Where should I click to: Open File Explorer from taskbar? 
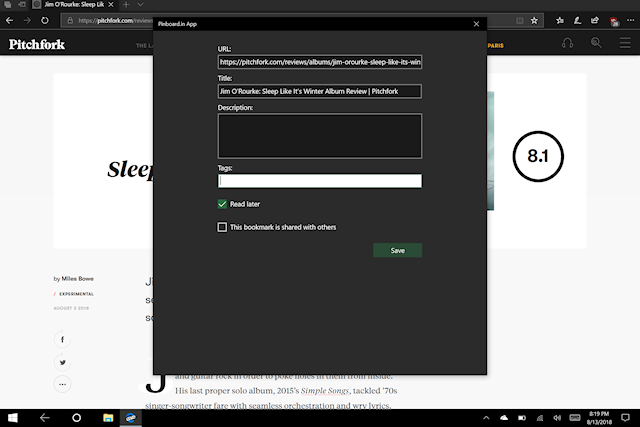(108, 418)
